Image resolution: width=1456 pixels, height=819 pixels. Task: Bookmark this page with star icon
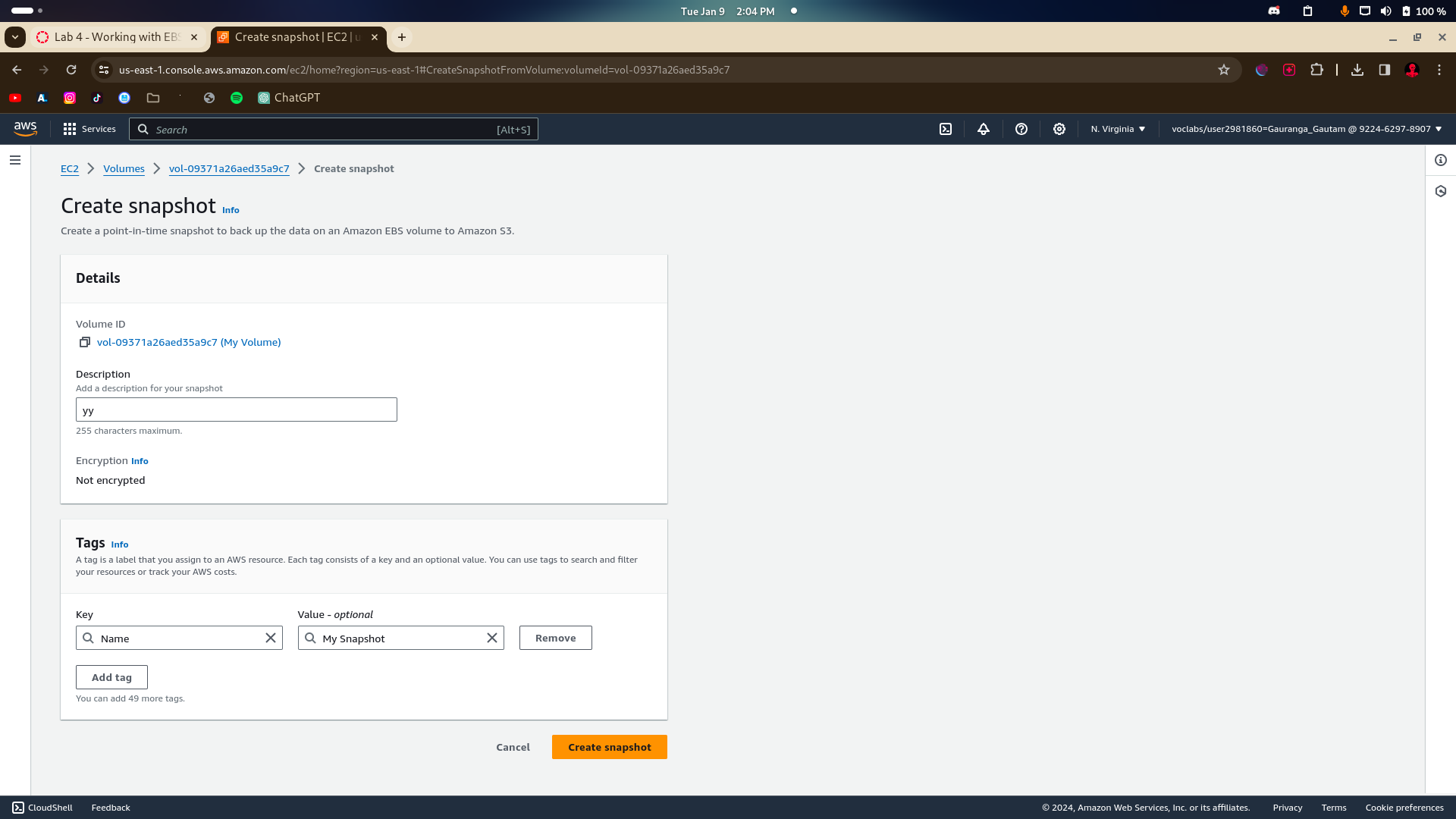pyautogui.click(x=1224, y=70)
